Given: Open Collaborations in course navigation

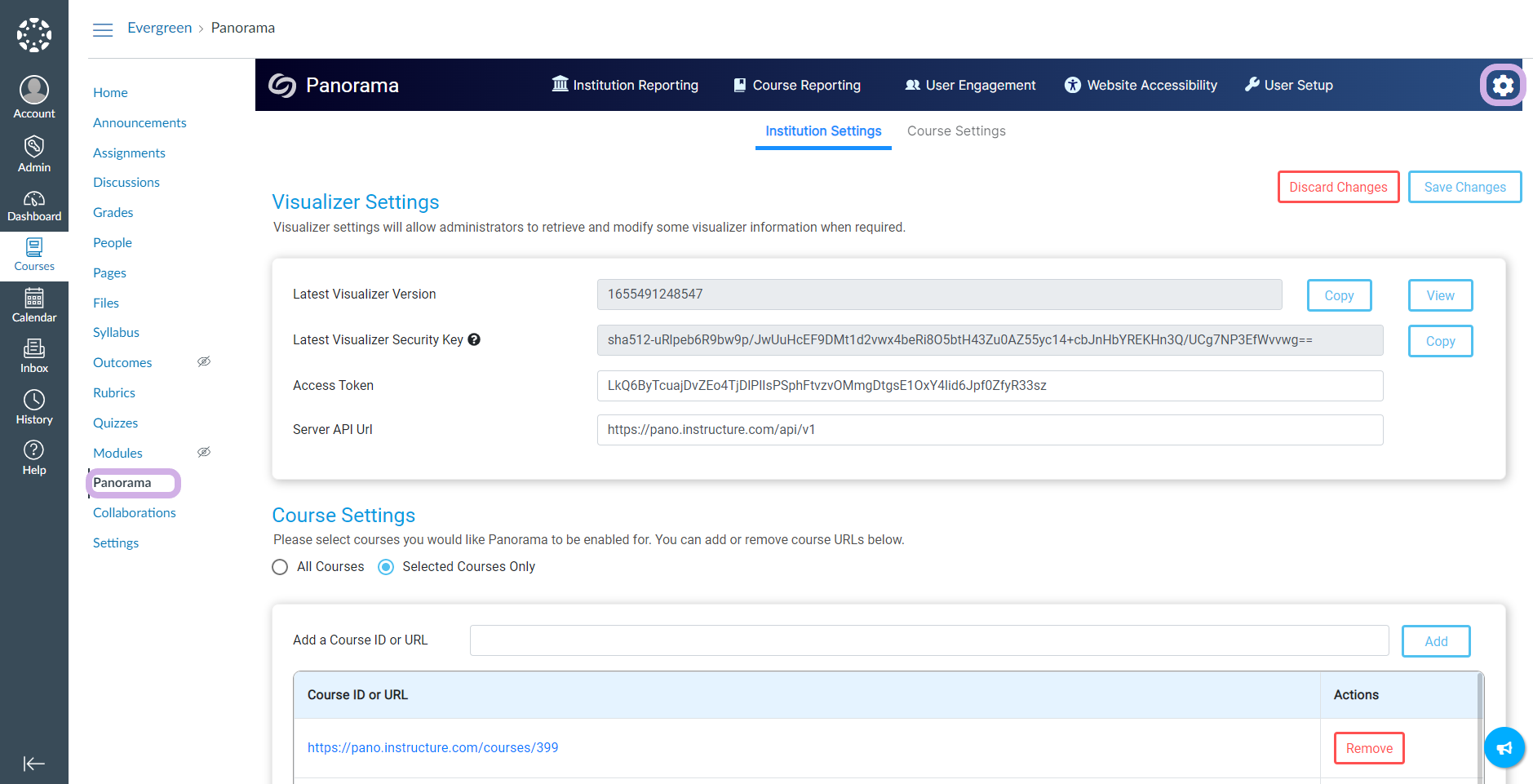Looking at the screenshot, I should coord(135,512).
